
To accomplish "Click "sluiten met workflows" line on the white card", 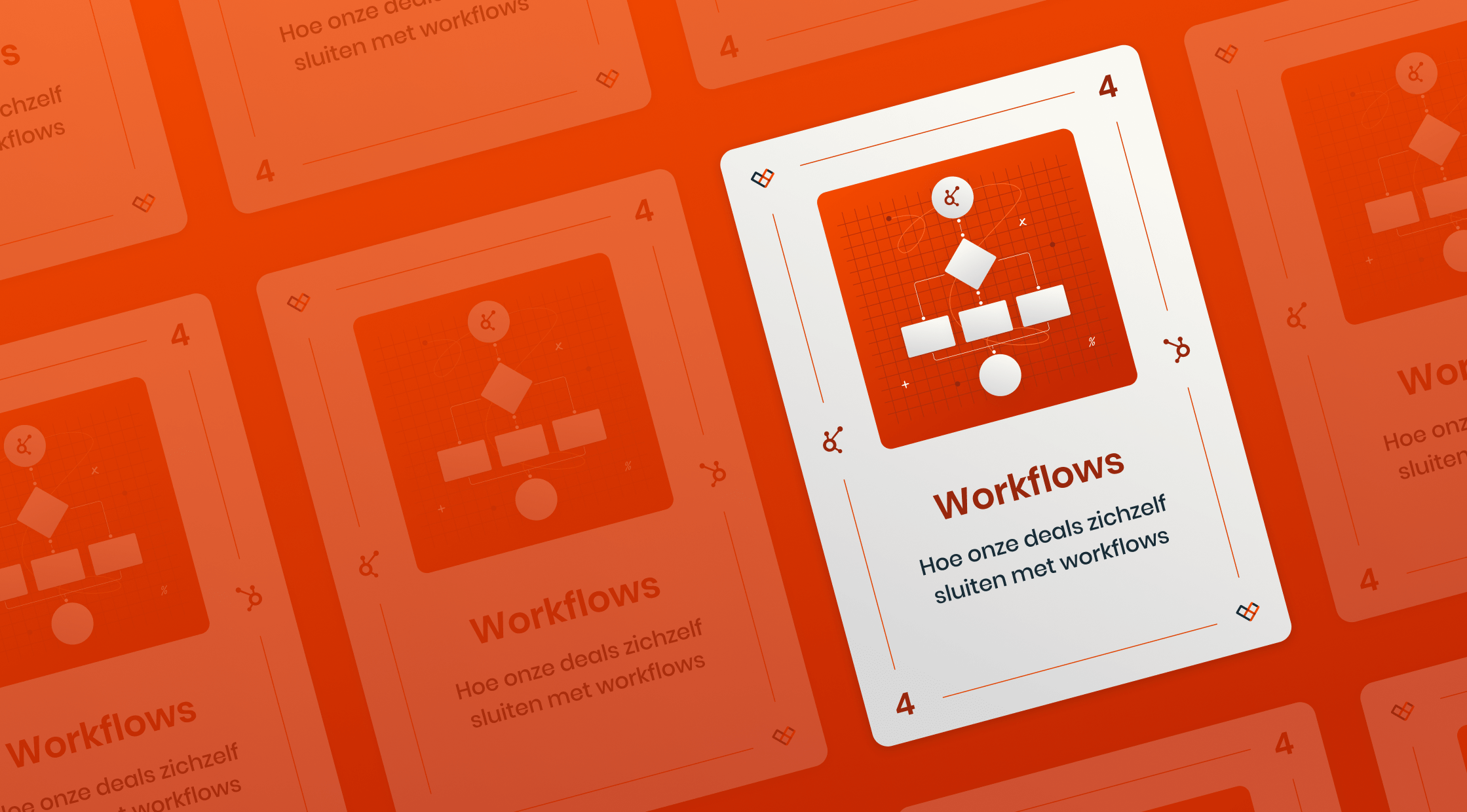I will (x=1051, y=566).
